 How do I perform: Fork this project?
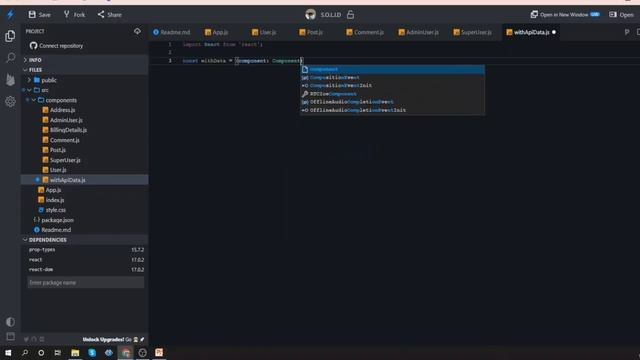pyautogui.click(x=74, y=15)
